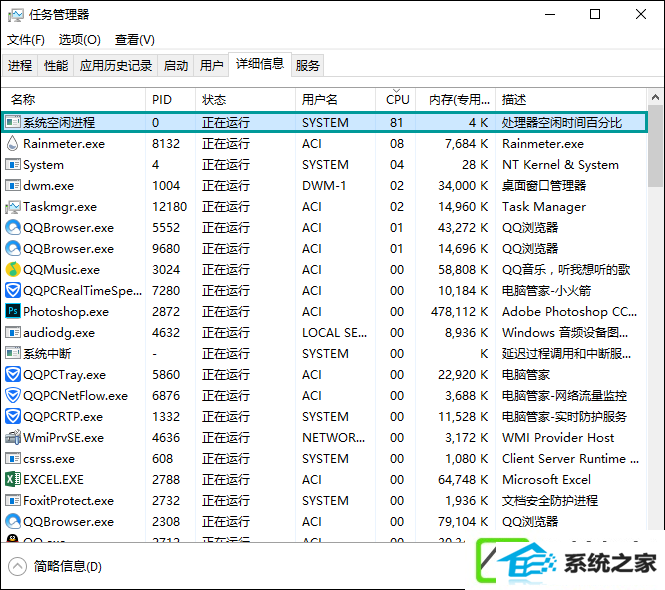Sort by the 描述 column header
Viewport: 665px width, 590px height.
pos(571,100)
